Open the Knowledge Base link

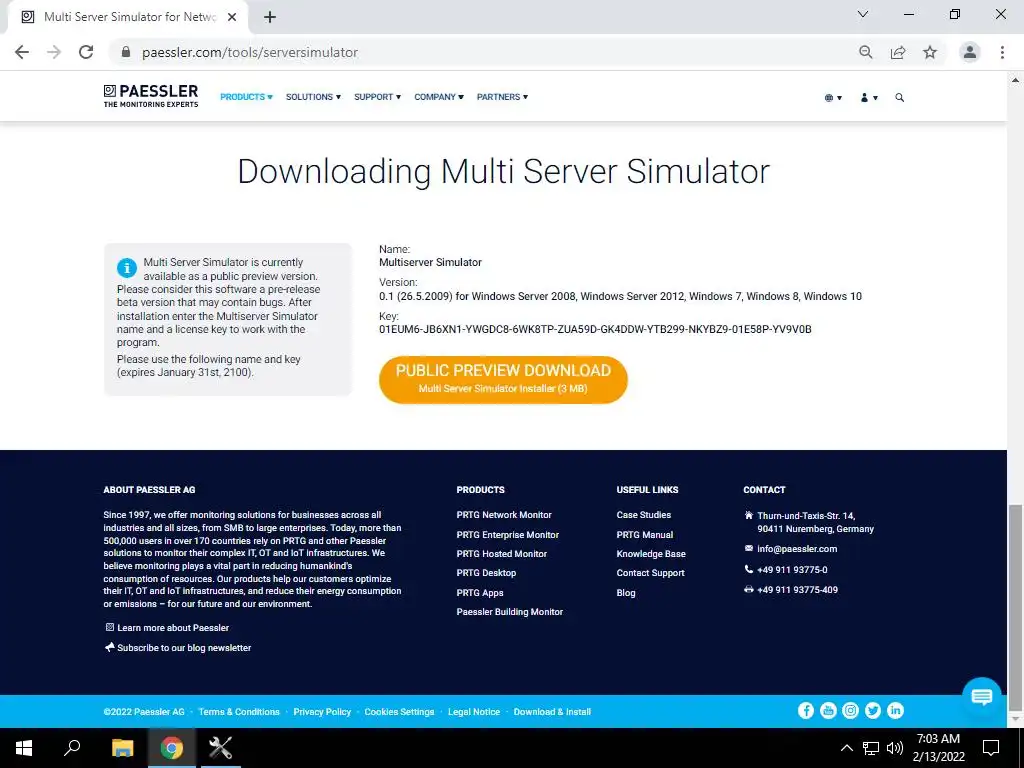pos(650,553)
